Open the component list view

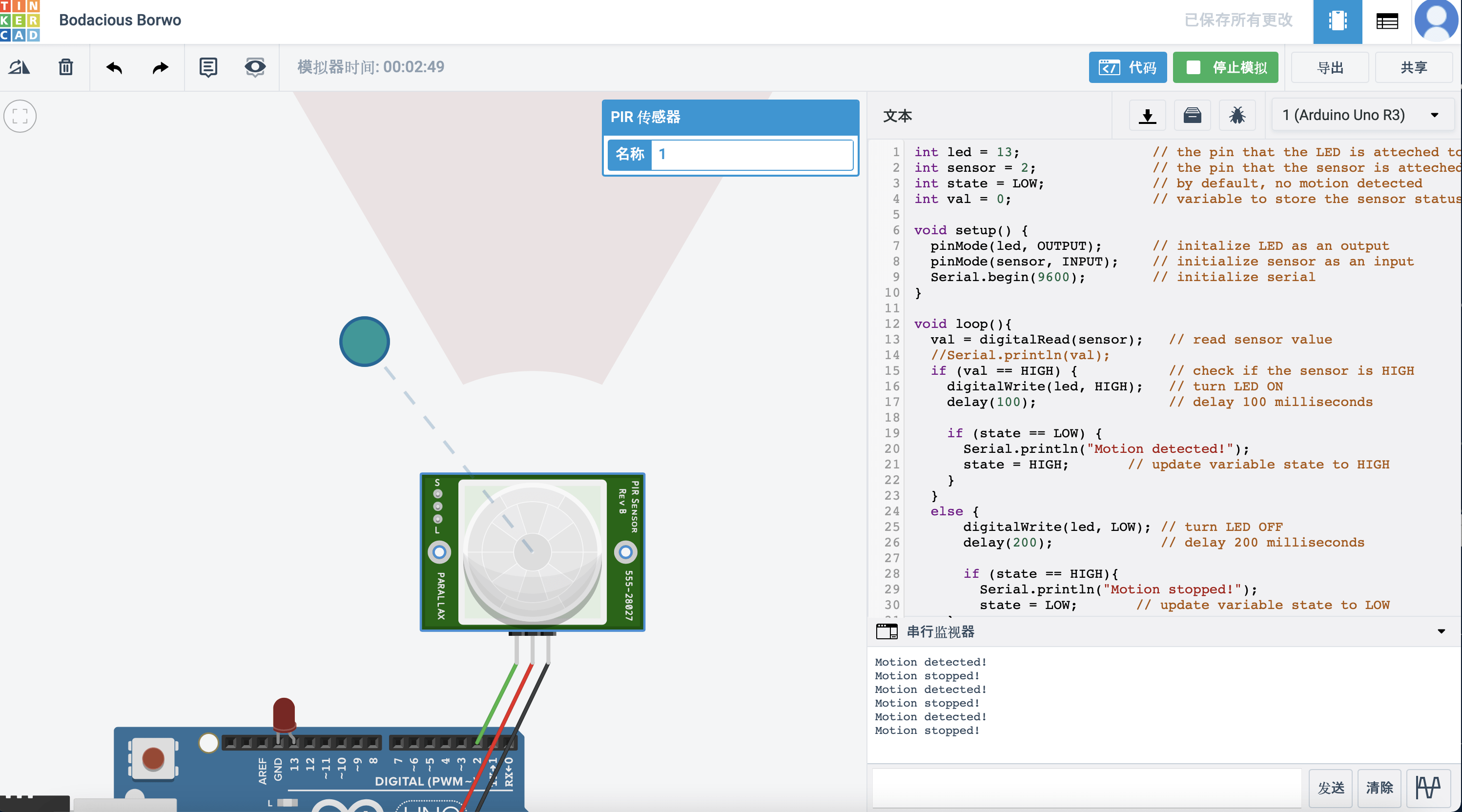pos(1386,21)
